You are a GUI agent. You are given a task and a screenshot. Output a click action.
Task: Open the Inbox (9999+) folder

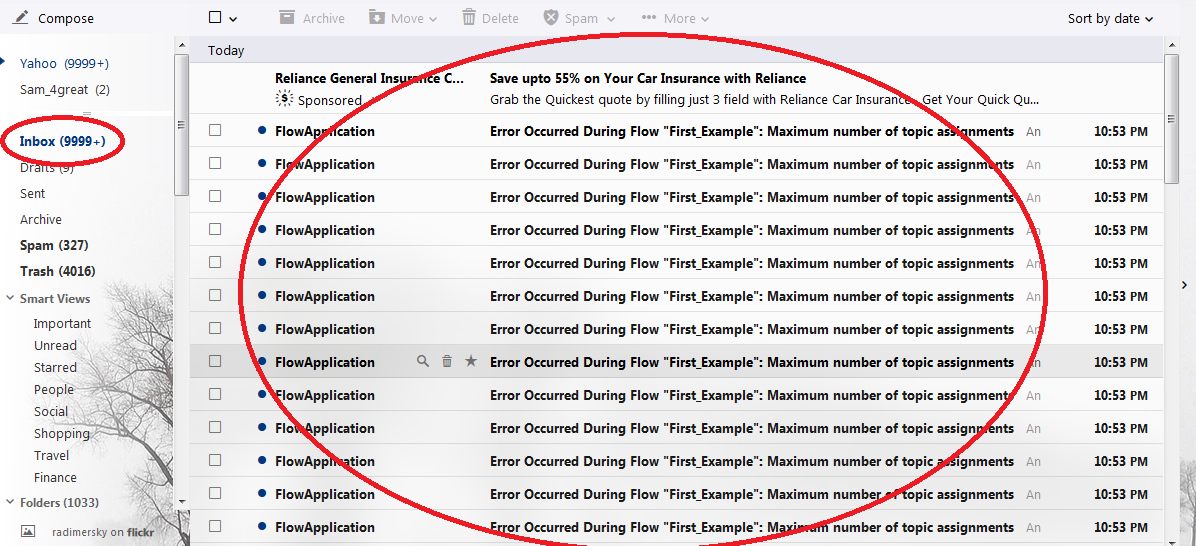[x=63, y=142]
